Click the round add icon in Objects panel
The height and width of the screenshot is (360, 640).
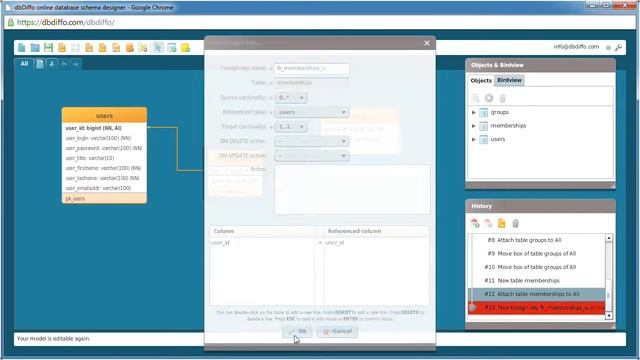click(489, 98)
